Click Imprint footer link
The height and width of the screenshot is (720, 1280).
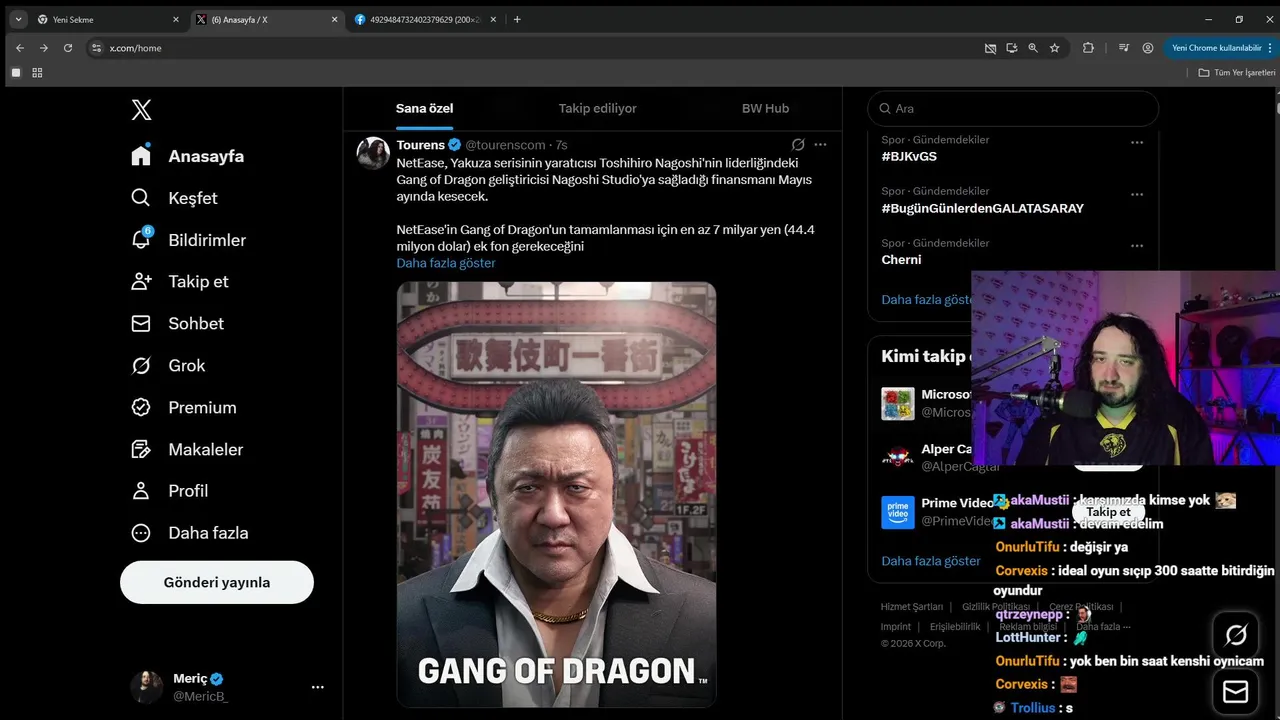(896, 627)
